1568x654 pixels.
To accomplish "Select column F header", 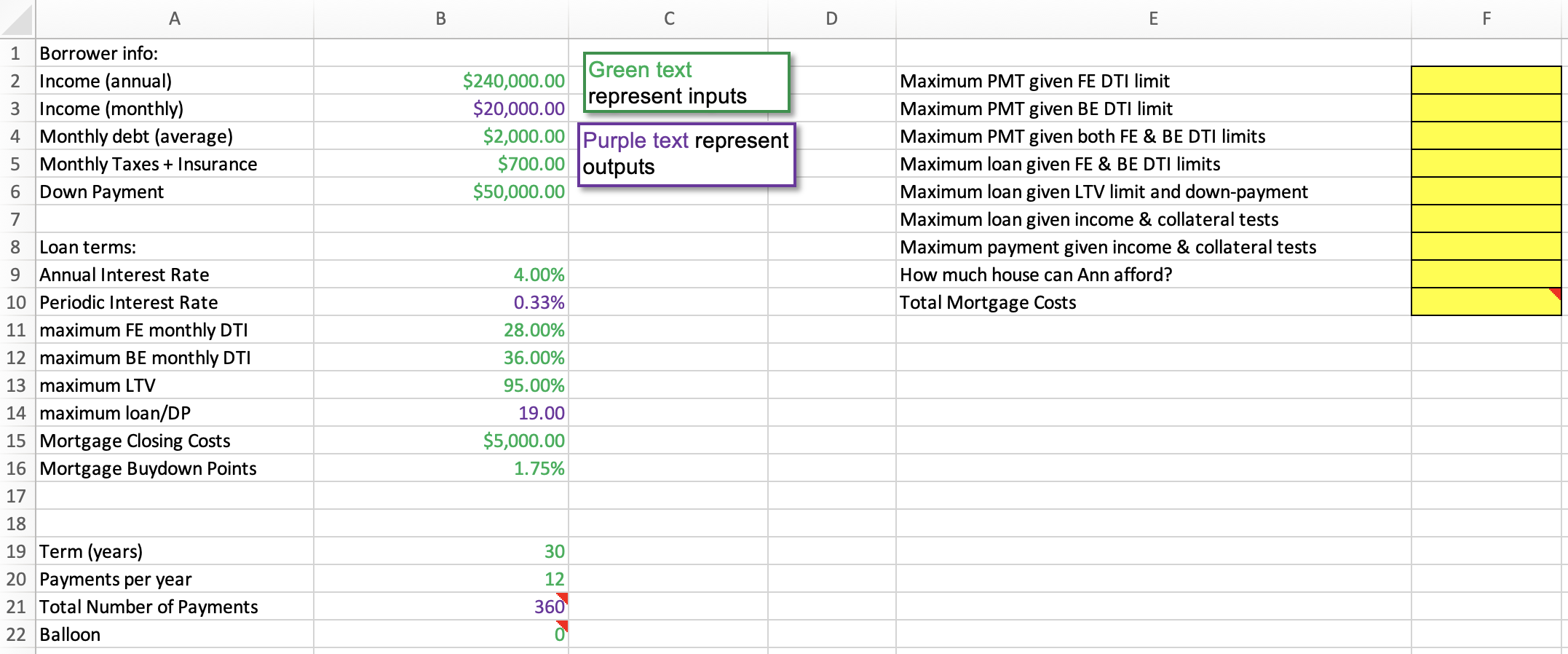I will 1486,19.
